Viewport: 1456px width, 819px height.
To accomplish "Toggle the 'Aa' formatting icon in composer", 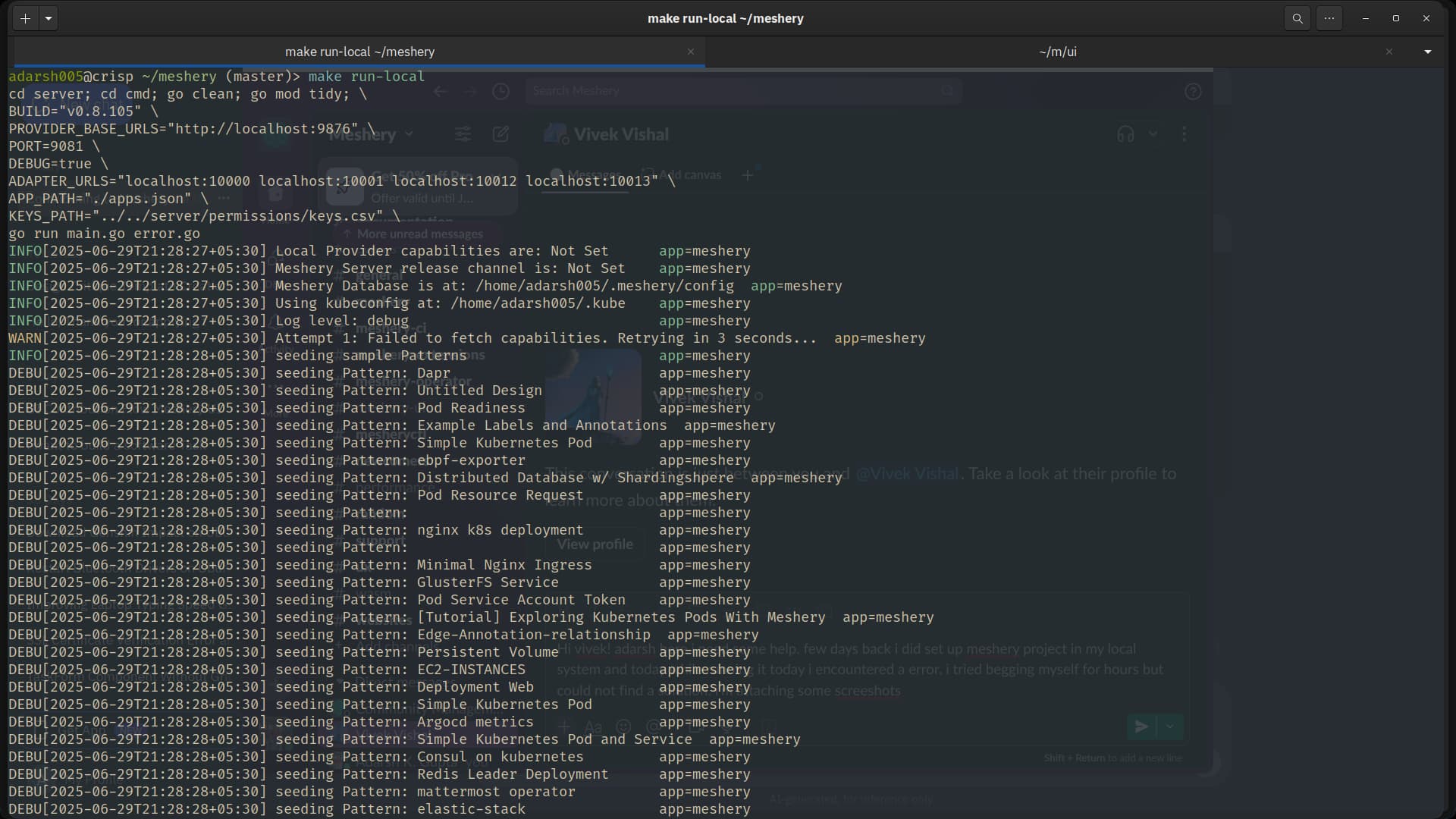I will (x=594, y=726).
